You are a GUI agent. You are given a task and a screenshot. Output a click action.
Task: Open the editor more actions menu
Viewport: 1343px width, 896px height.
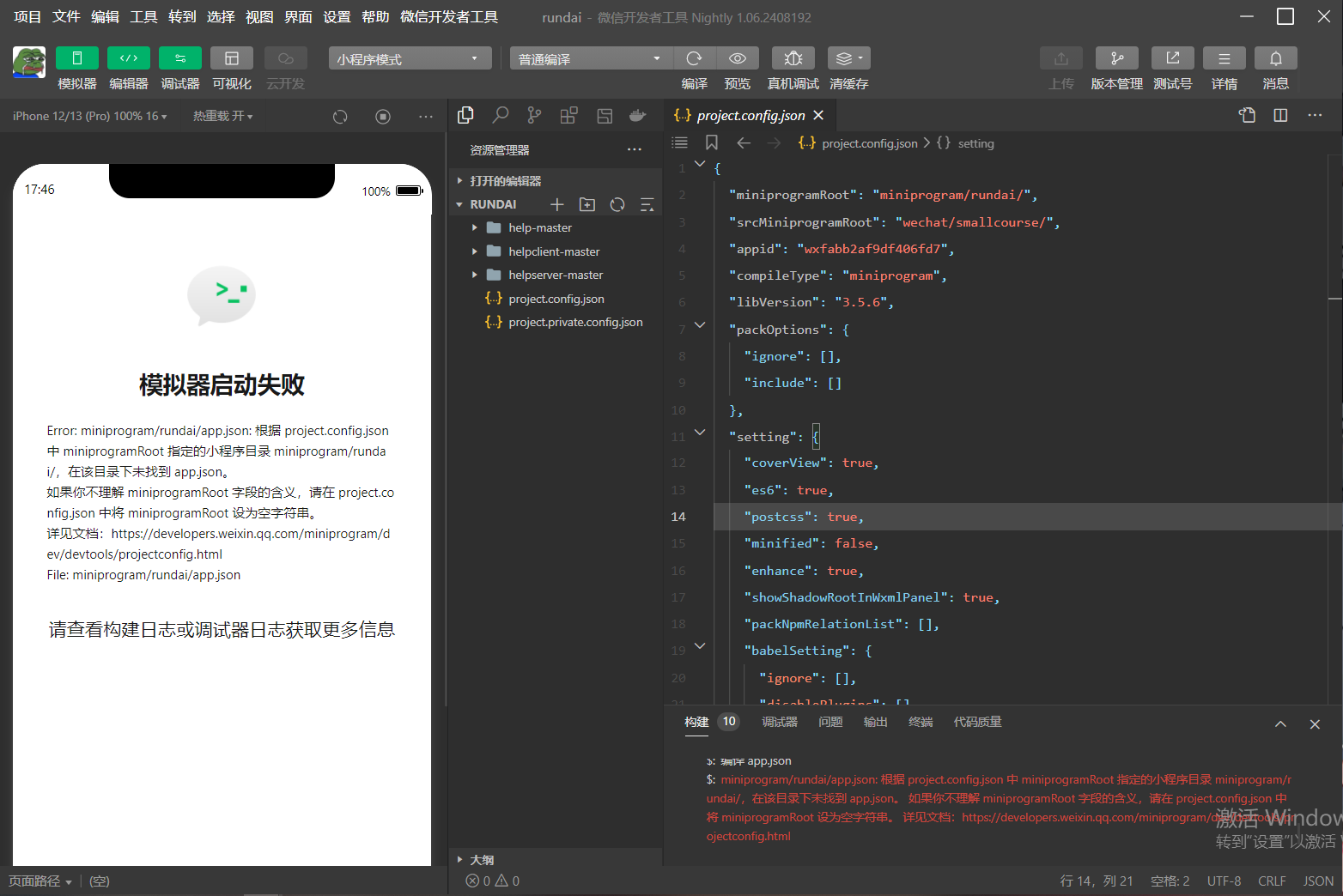1315,115
